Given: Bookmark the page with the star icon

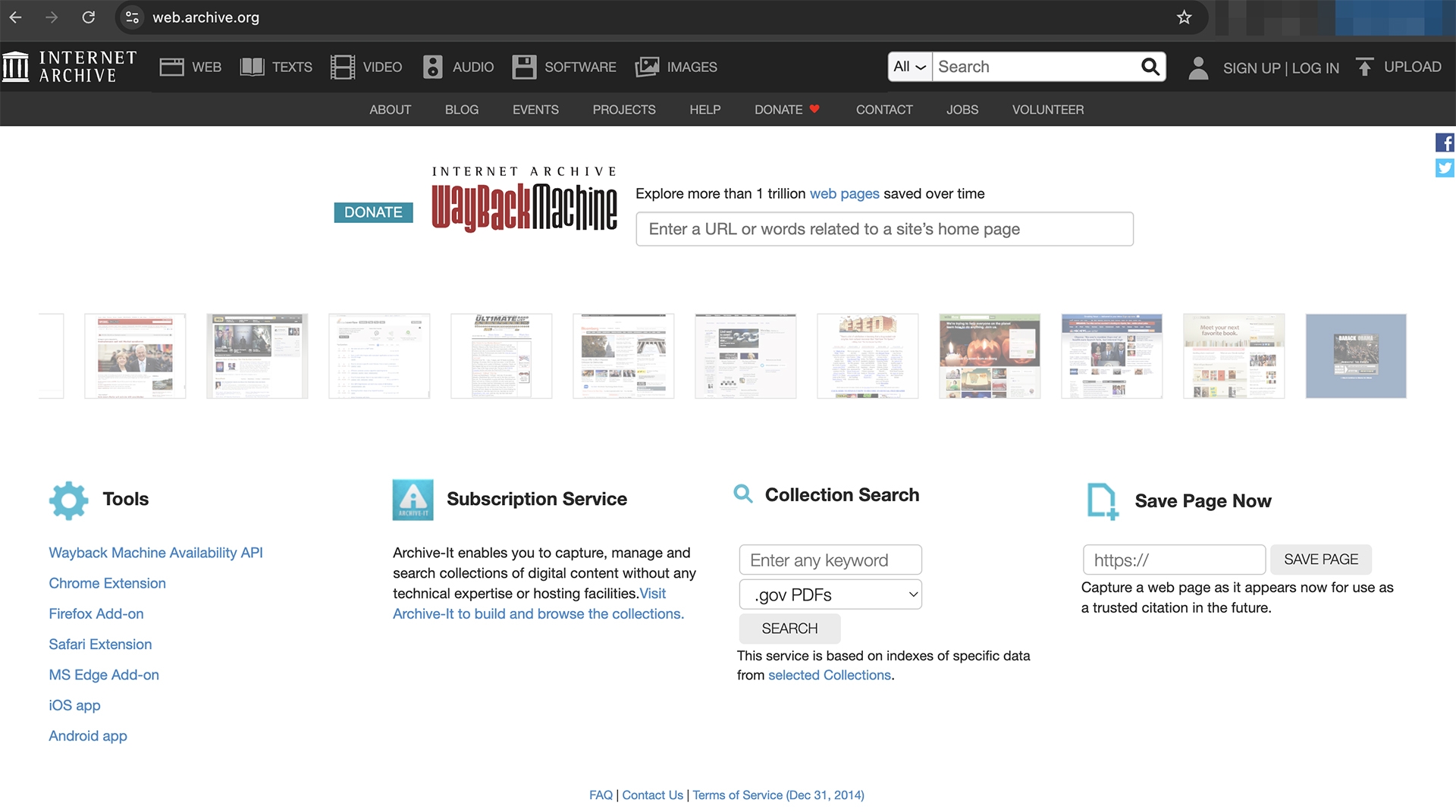Looking at the screenshot, I should tap(1185, 17).
